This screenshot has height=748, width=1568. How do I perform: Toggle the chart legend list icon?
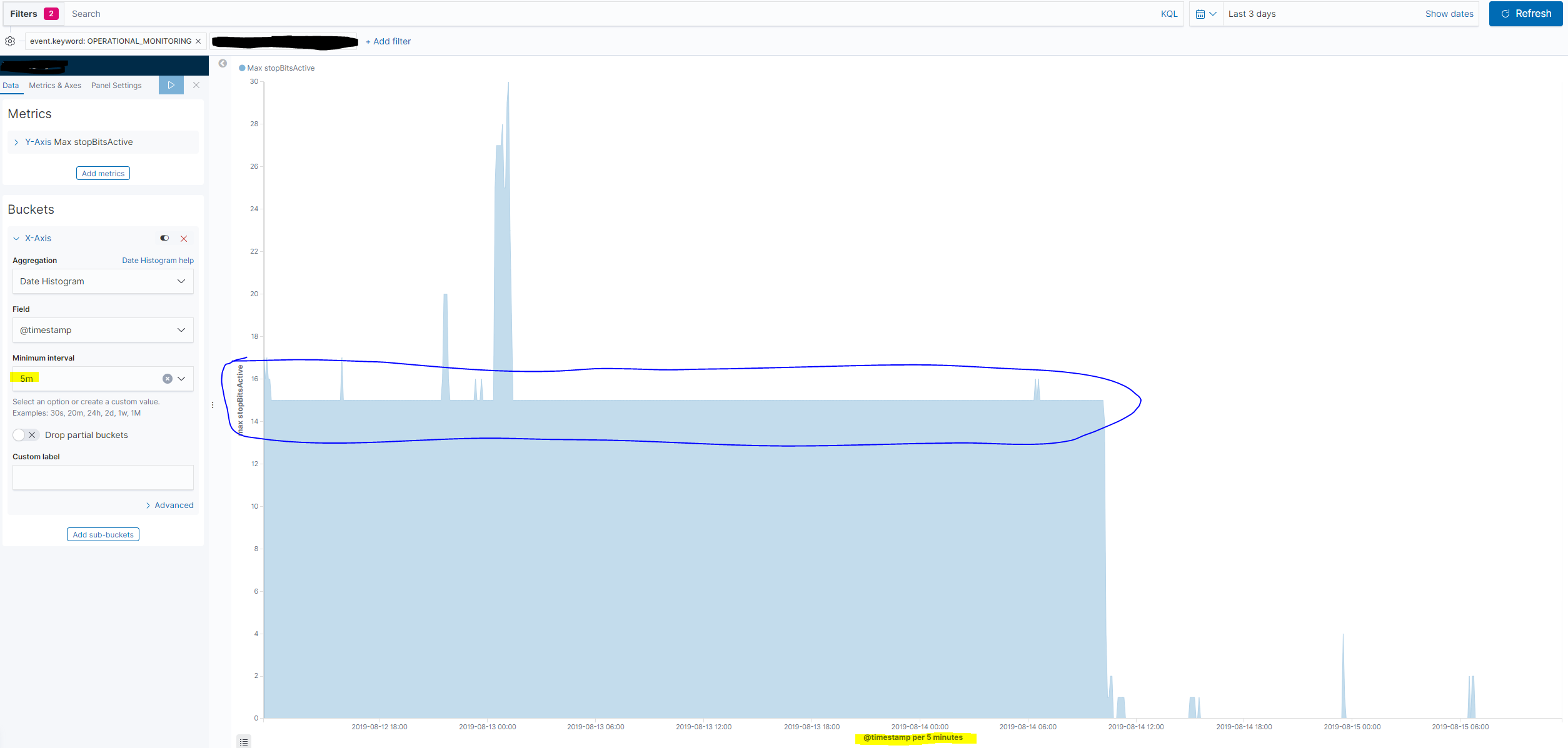pos(244,742)
